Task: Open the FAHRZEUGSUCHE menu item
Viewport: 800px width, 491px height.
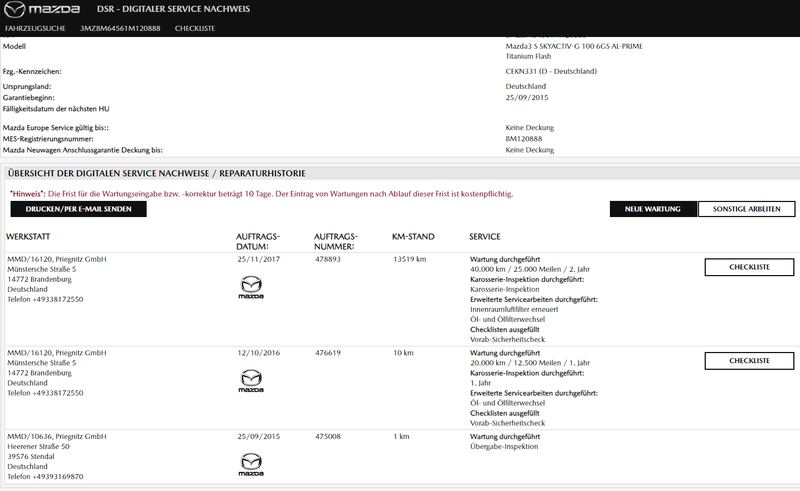Action: 35,29
